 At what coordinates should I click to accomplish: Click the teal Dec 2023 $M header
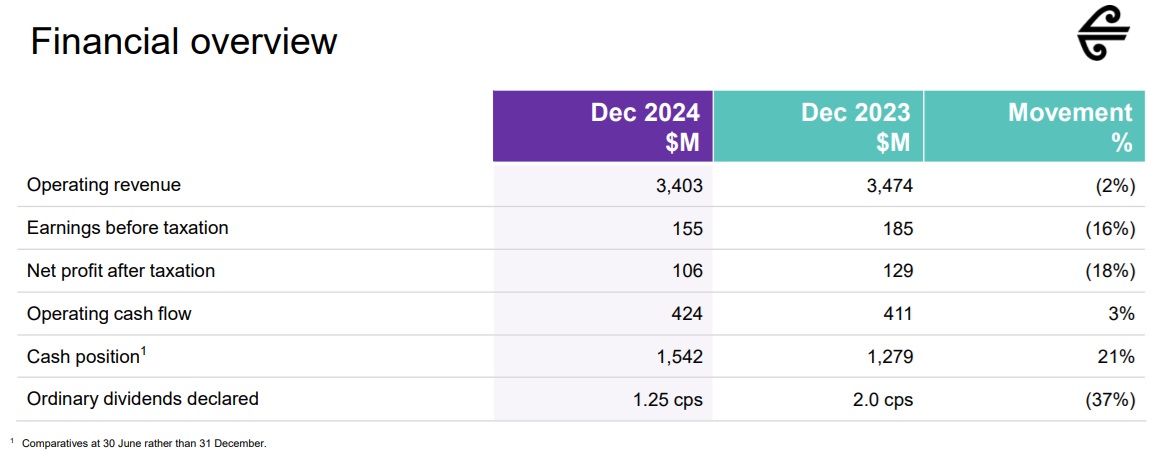coord(818,127)
